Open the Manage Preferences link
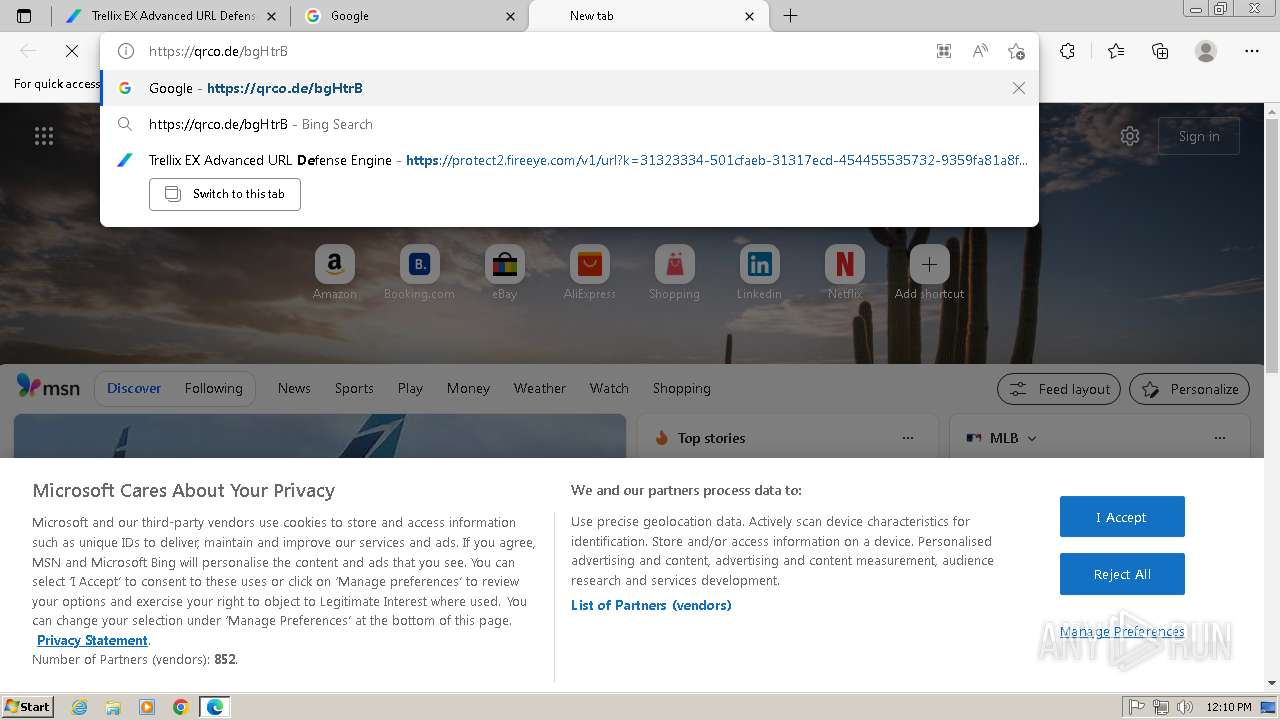This screenshot has height=720, width=1280. click(1122, 631)
